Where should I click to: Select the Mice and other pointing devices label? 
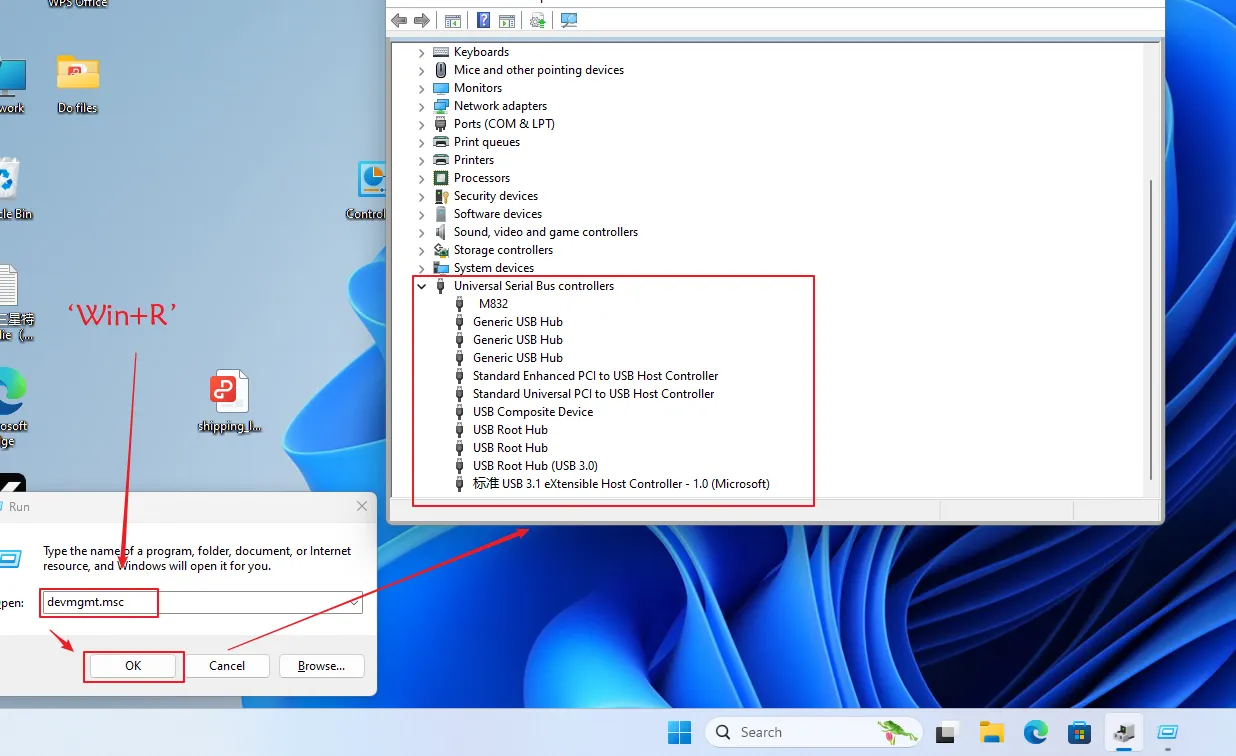(x=539, y=70)
